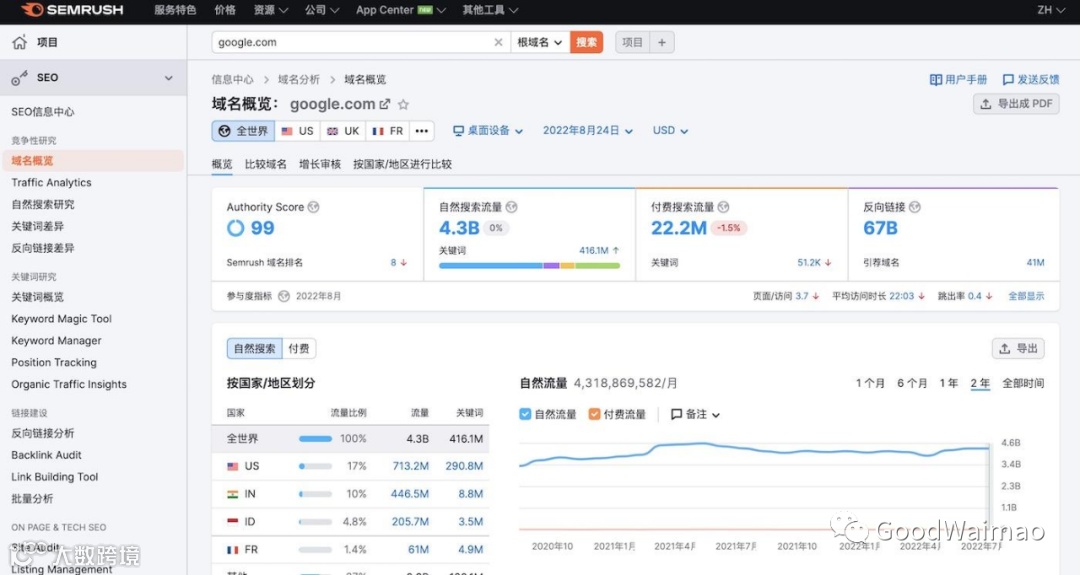This screenshot has width=1080, height=575.
Task: Click the 导出 button
Action: pos(1018,348)
